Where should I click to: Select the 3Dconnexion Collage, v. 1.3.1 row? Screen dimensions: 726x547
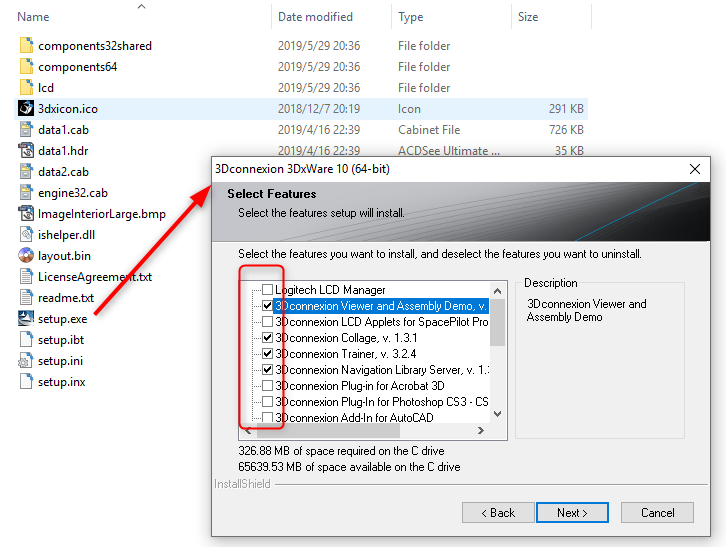(x=346, y=338)
